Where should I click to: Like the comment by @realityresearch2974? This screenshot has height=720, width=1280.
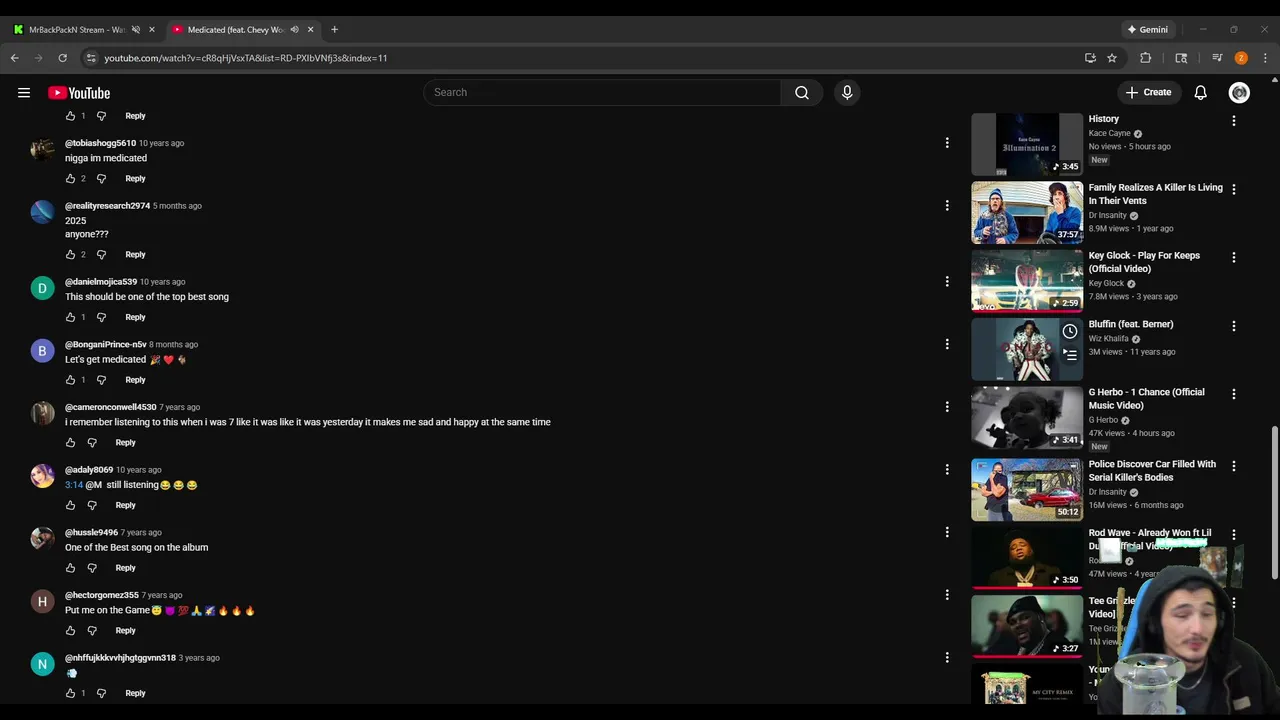point(70,255)
